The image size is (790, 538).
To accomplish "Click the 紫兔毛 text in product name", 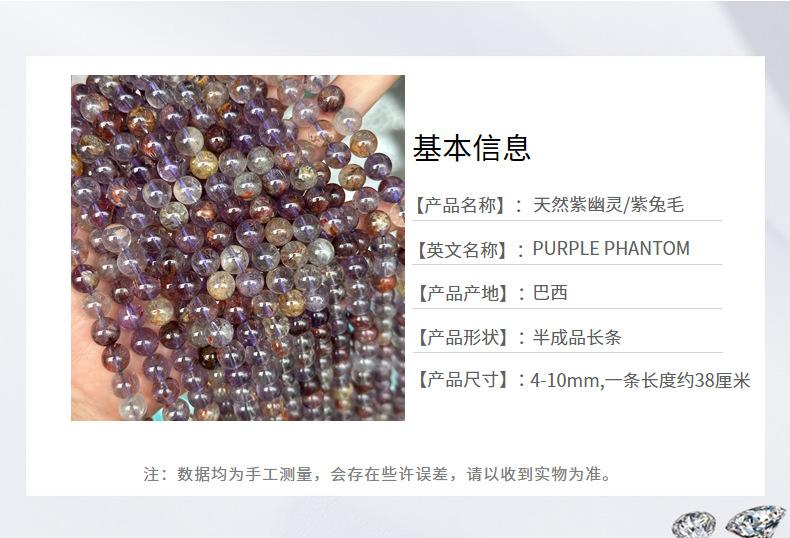I will 657,205.
